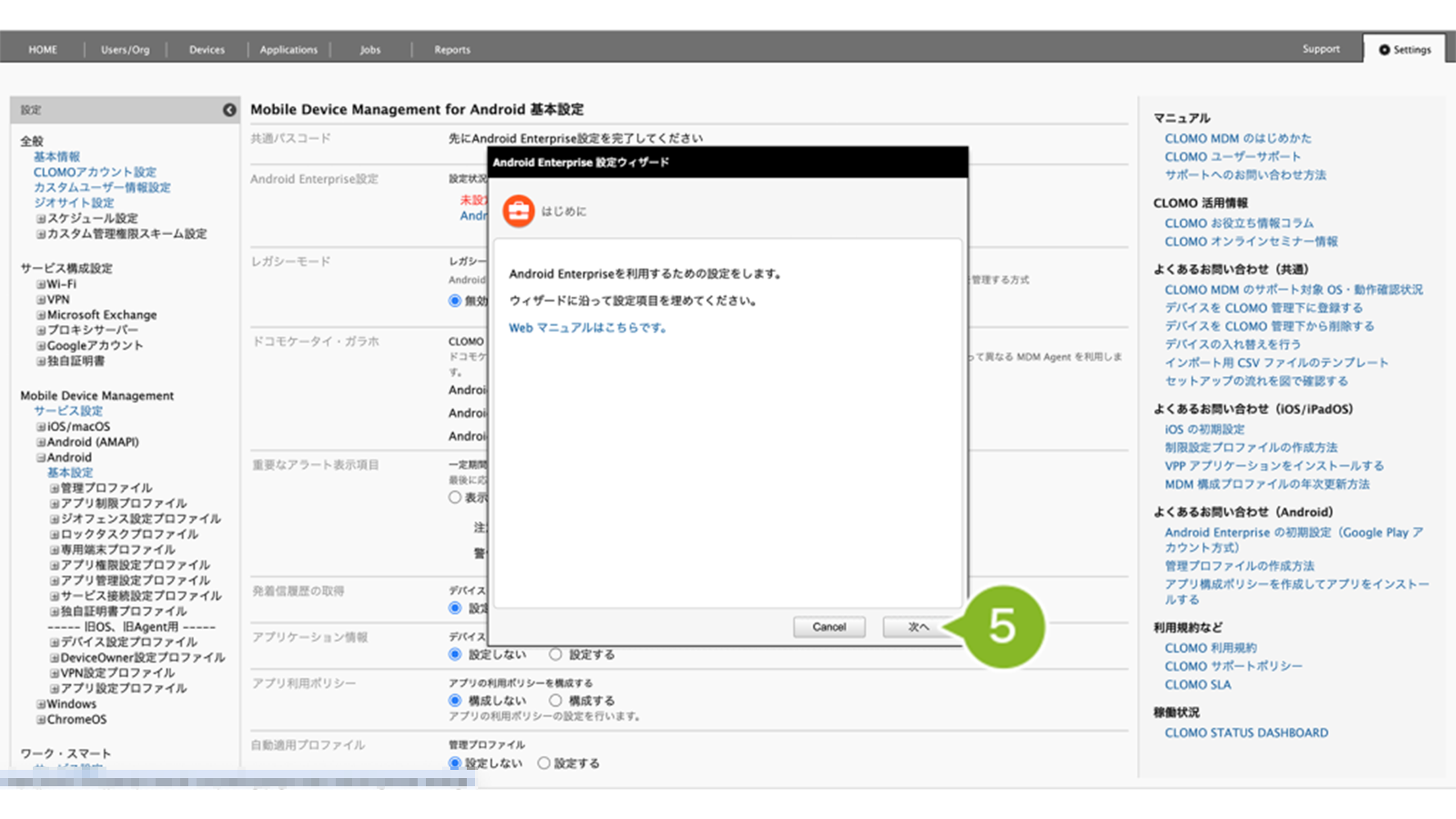
Task: Select アプリ利用ポリシー 構成する radio
Action: [x=555, y=700]
